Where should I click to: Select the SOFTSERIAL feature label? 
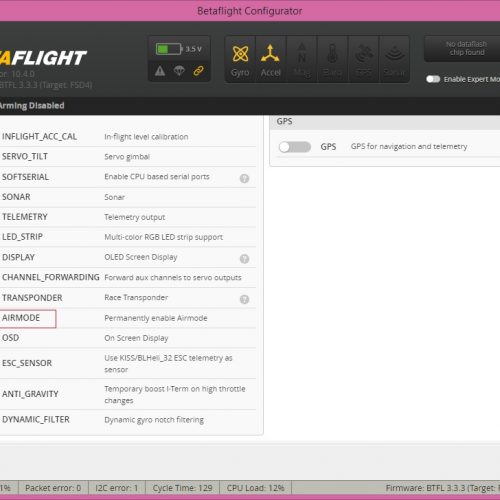click(25, 177)
